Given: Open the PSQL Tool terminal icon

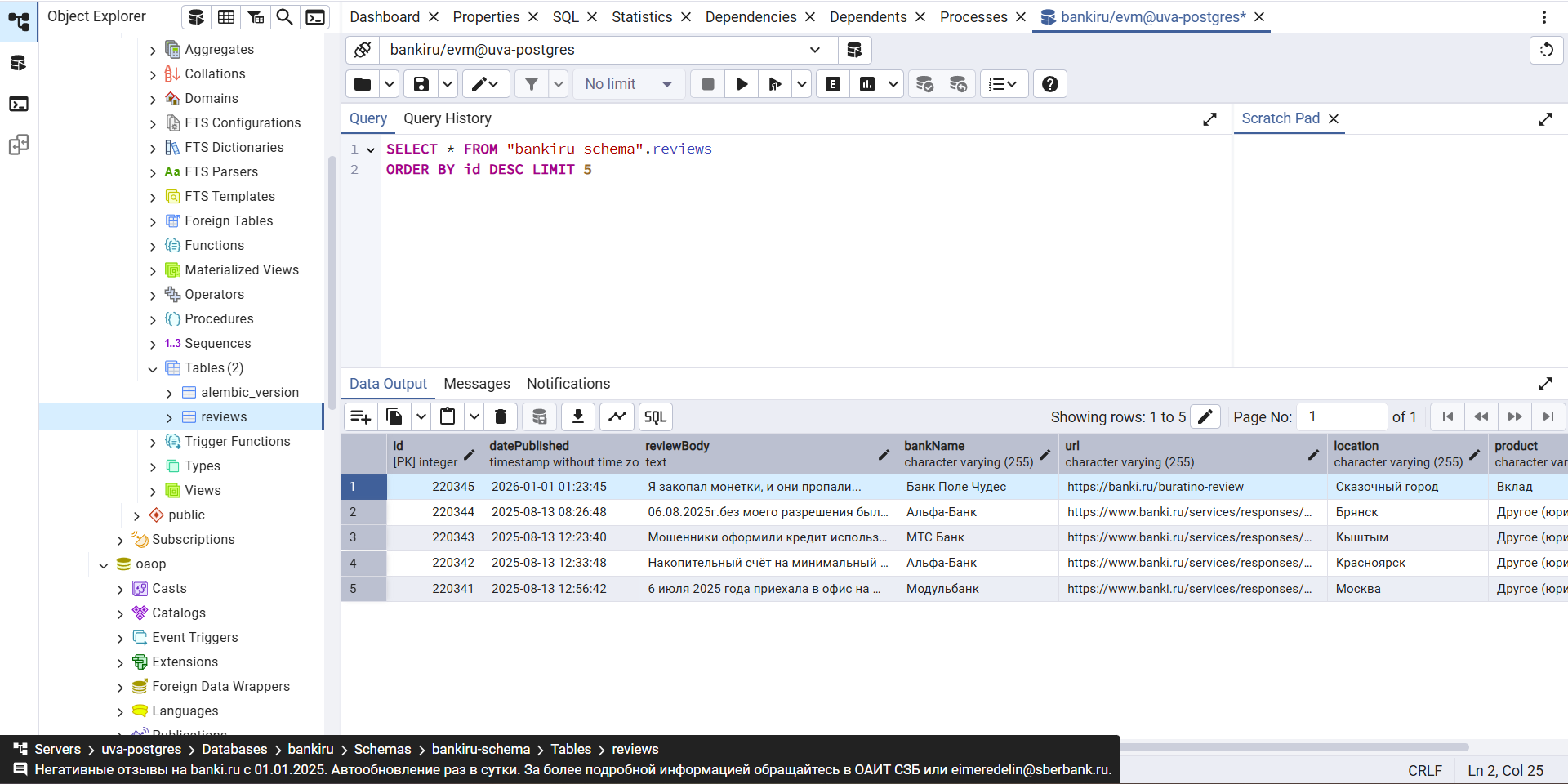Looking at the screenshot, I should click(315, 17).
